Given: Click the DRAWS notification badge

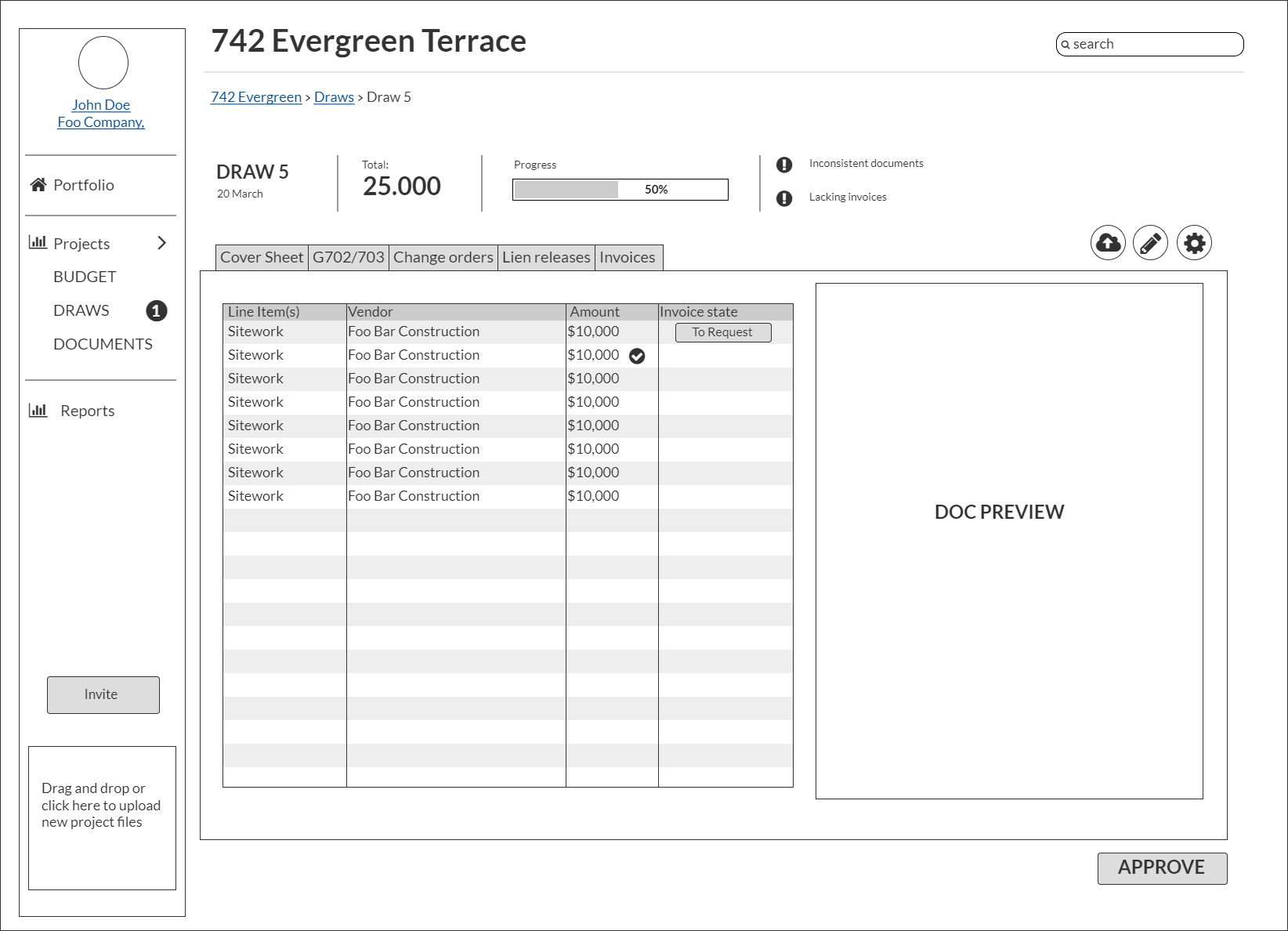Looking at the screenshot, I should pyautogui.click(x=157, y=311).
